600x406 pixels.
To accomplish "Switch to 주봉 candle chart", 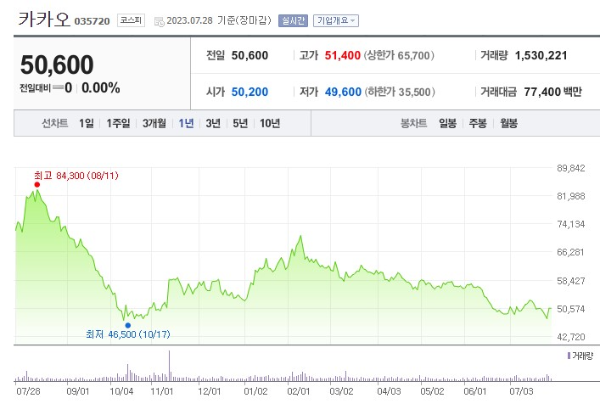I will (478, 123).
